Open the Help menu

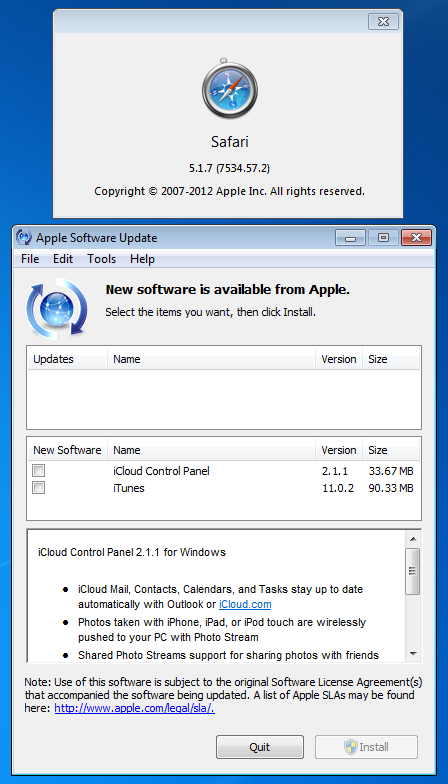142,259
